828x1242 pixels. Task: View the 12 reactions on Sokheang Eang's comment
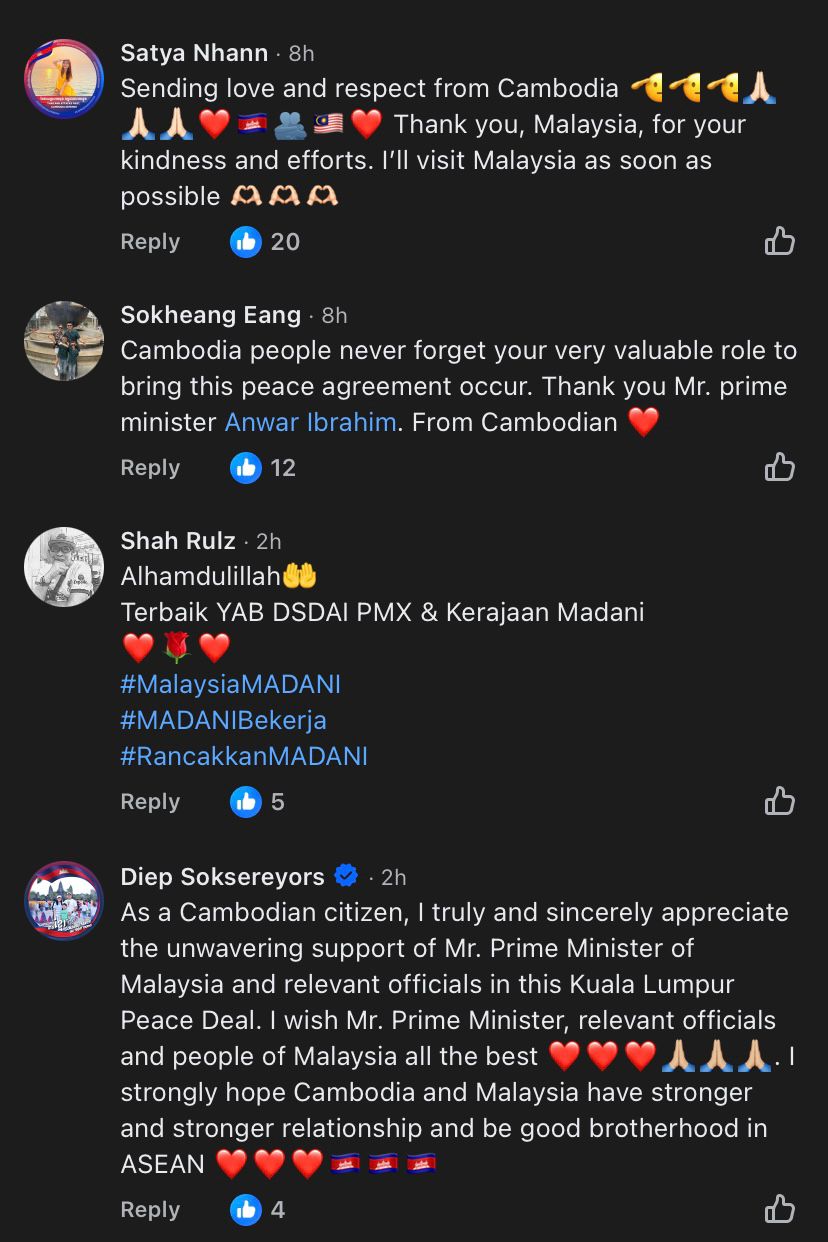tap(263, 467)
